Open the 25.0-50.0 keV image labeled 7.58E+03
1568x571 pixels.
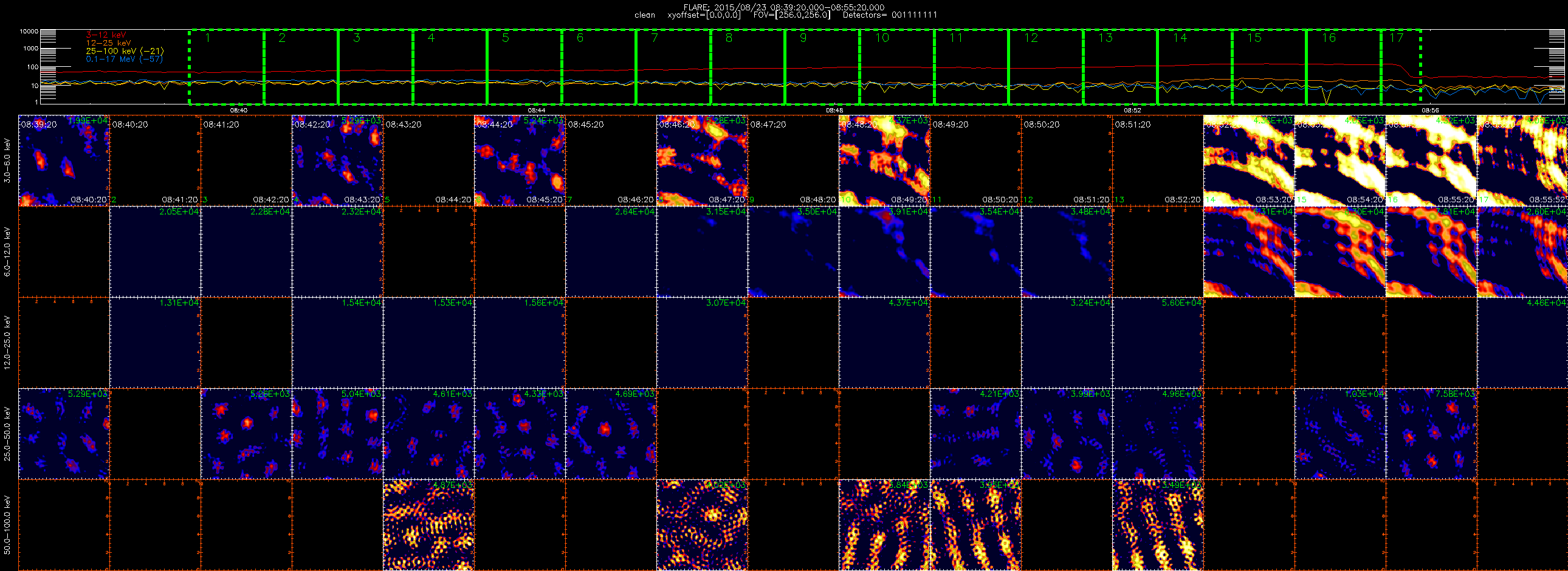click(x=1432, y=434)
